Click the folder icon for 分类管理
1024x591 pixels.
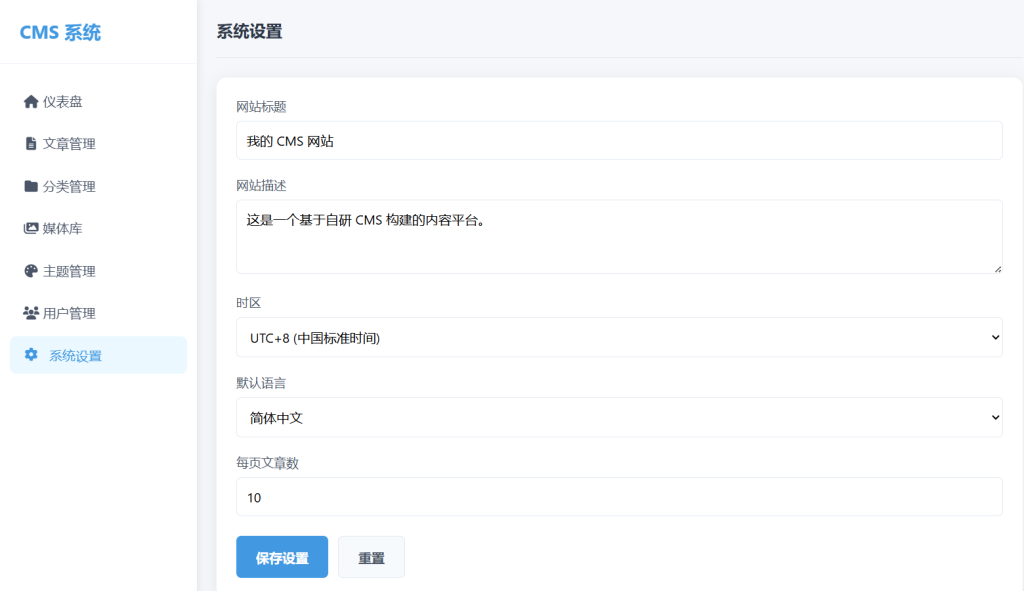click(x=30, y=186)
